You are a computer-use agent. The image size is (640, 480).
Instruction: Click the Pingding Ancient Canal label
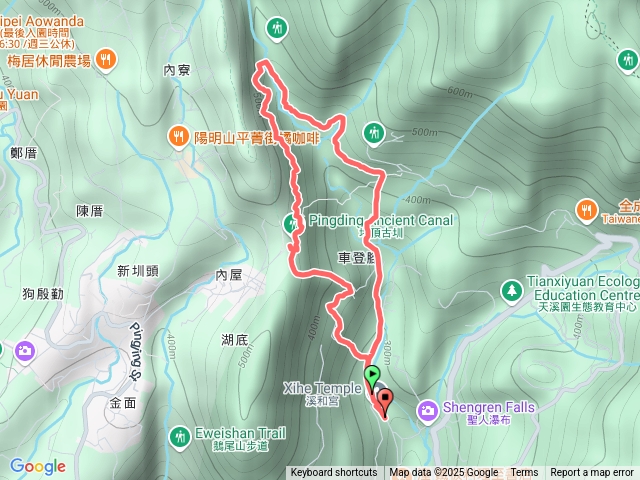tap(380, 221)
